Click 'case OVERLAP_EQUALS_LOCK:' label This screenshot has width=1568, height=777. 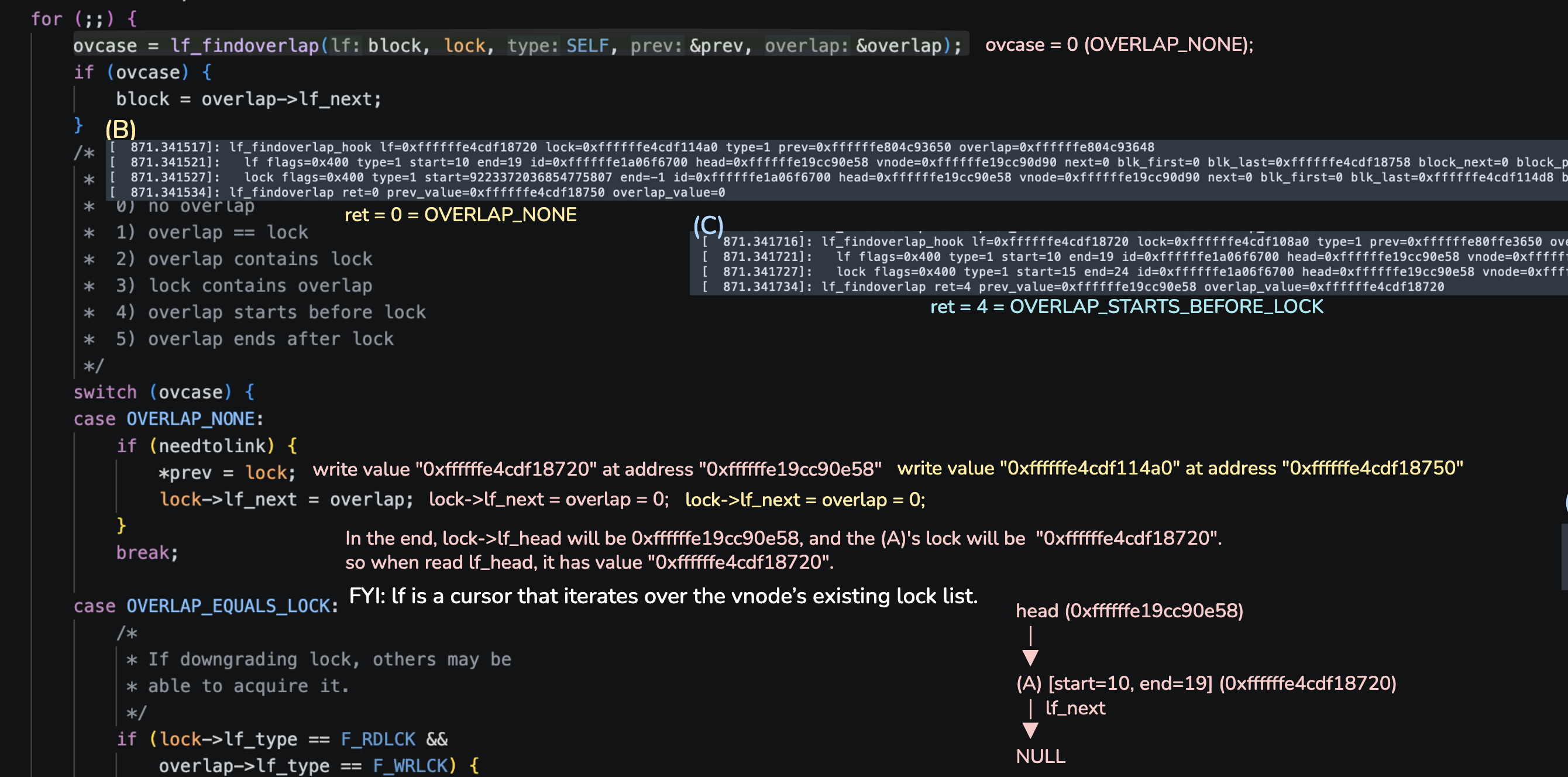(206, 606)
